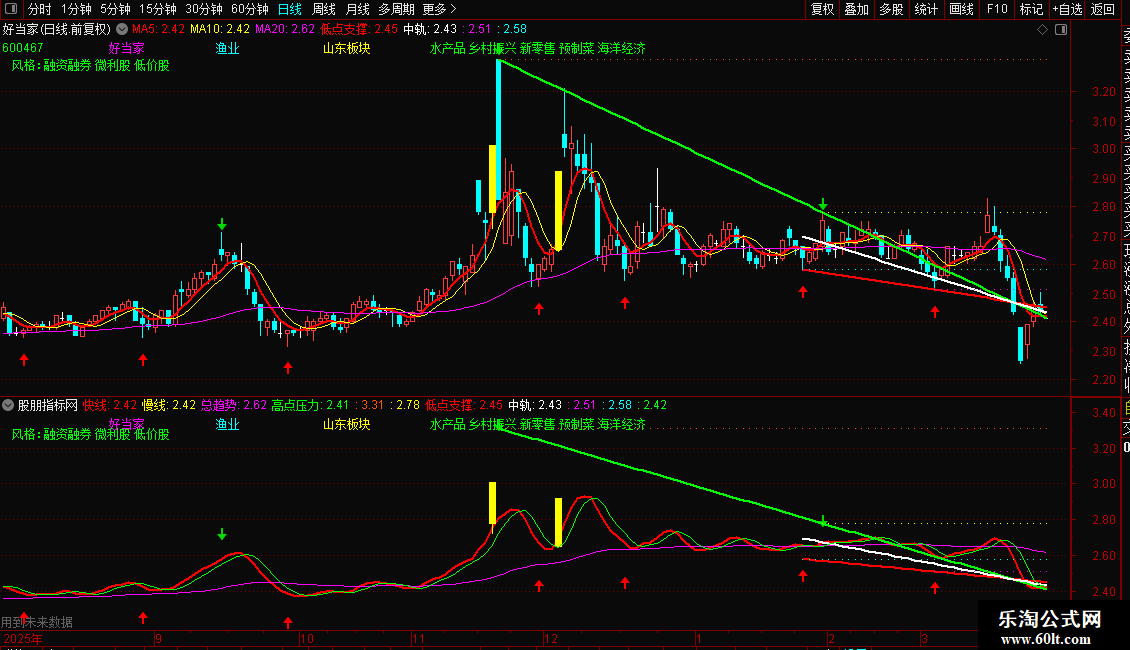Expand the 更多 periods menu
This screenshot has width=1130, height=650.
coord(439,9)
